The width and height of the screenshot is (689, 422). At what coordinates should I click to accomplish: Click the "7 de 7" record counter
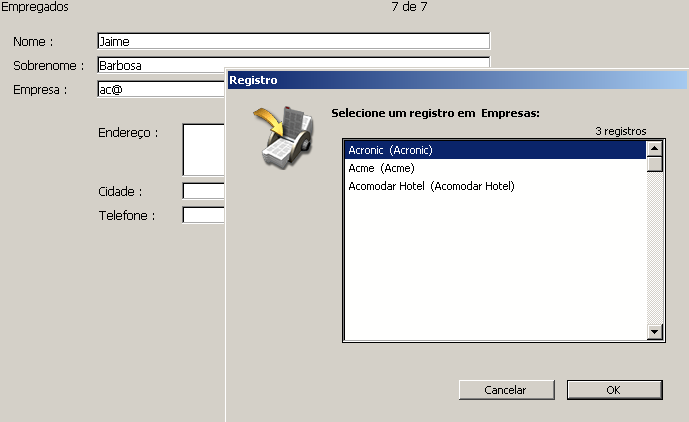click(x=409, y=7)
